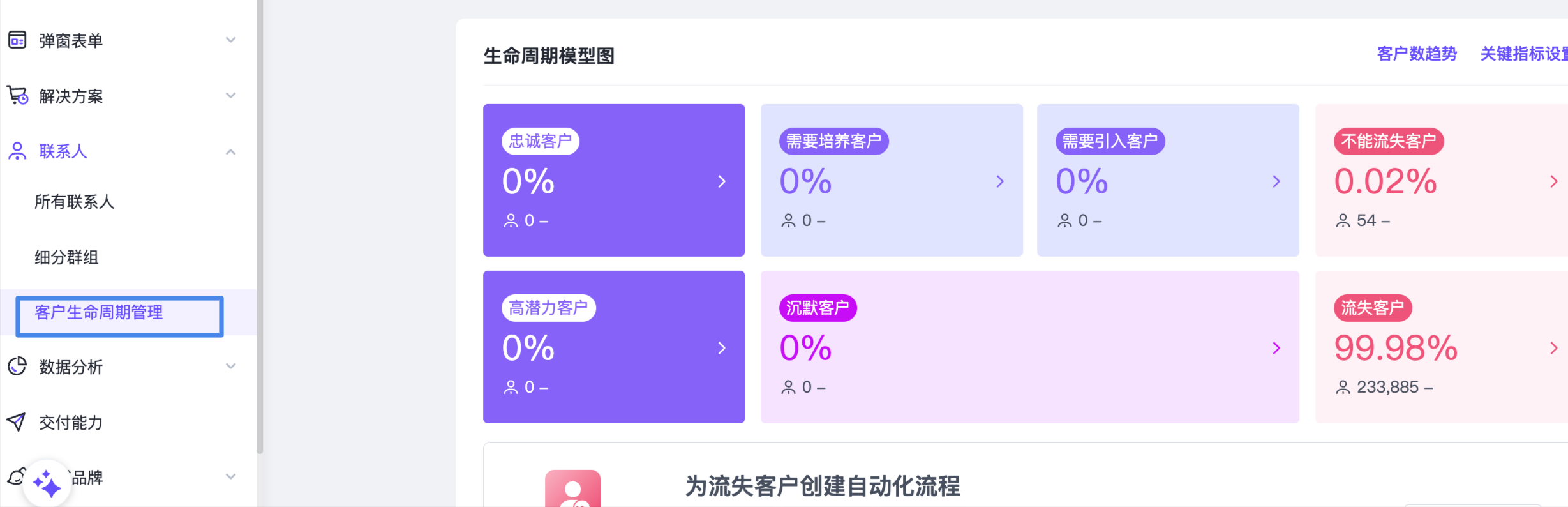Open 细分群组 menu item
This screenshot has height=507, width=1568.
(66, 257)
